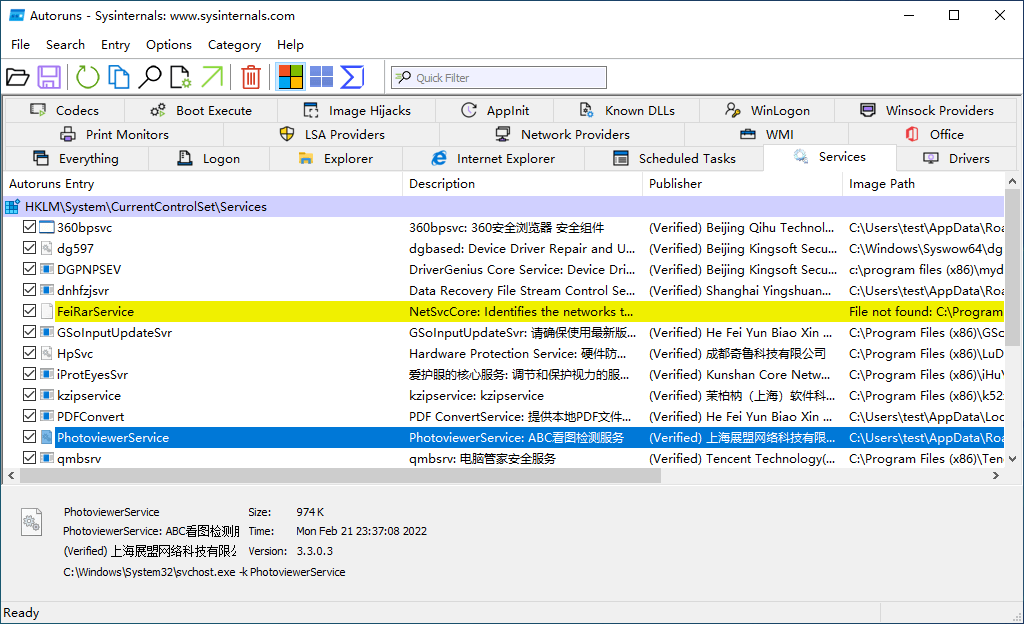The width and height of the screenshot is (1024, 624).
Task: Click the Tencent Technology publisher cell
Action: click(742, 459)
